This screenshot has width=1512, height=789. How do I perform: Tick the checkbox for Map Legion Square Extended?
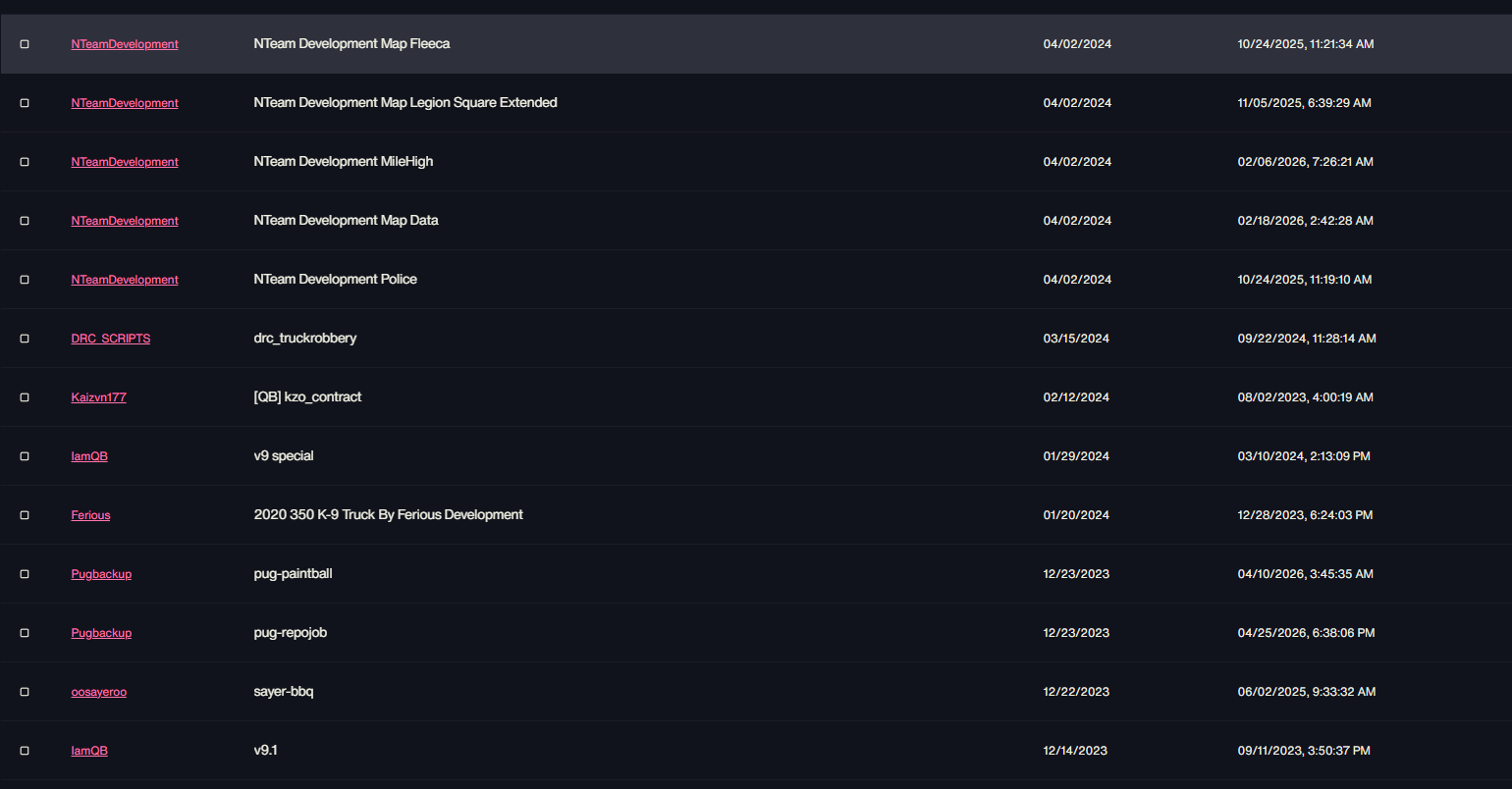click(25, 103)
